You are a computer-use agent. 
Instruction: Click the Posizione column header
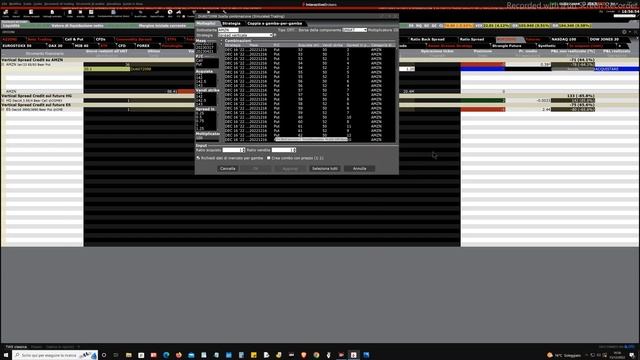(x=483, y=51)
